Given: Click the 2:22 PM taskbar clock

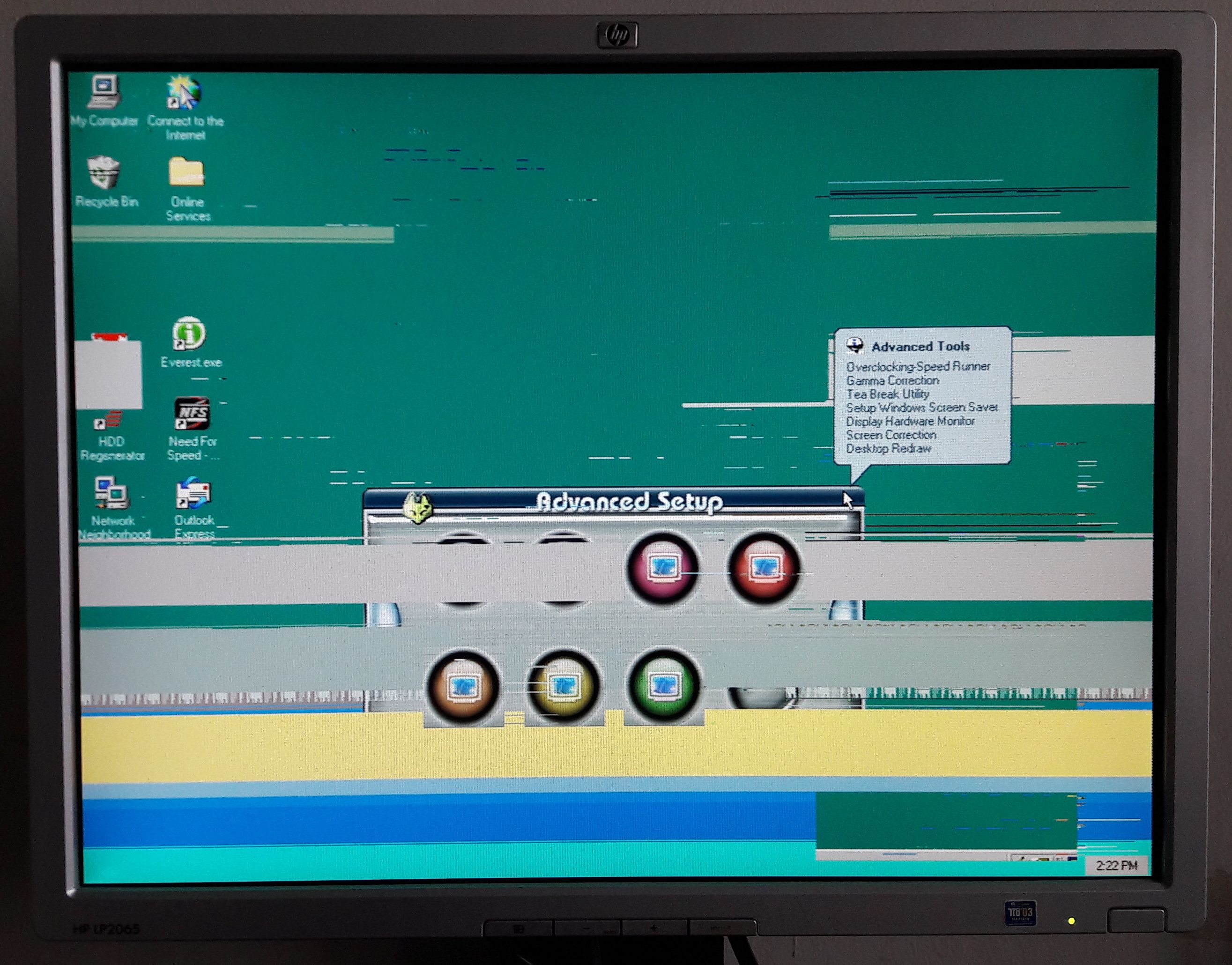Looking at the screenshot, I should point(1116,866).
